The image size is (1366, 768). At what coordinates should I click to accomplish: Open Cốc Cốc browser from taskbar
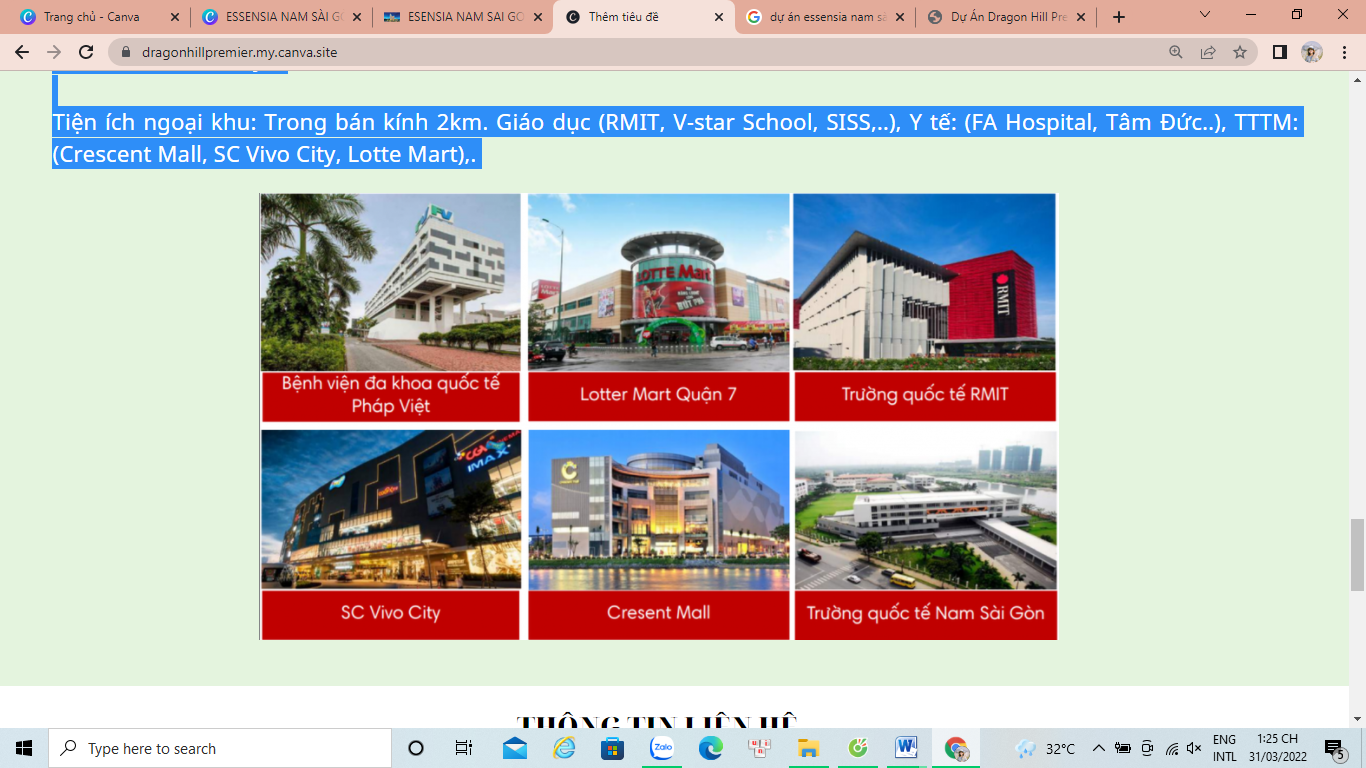[857, 748]
